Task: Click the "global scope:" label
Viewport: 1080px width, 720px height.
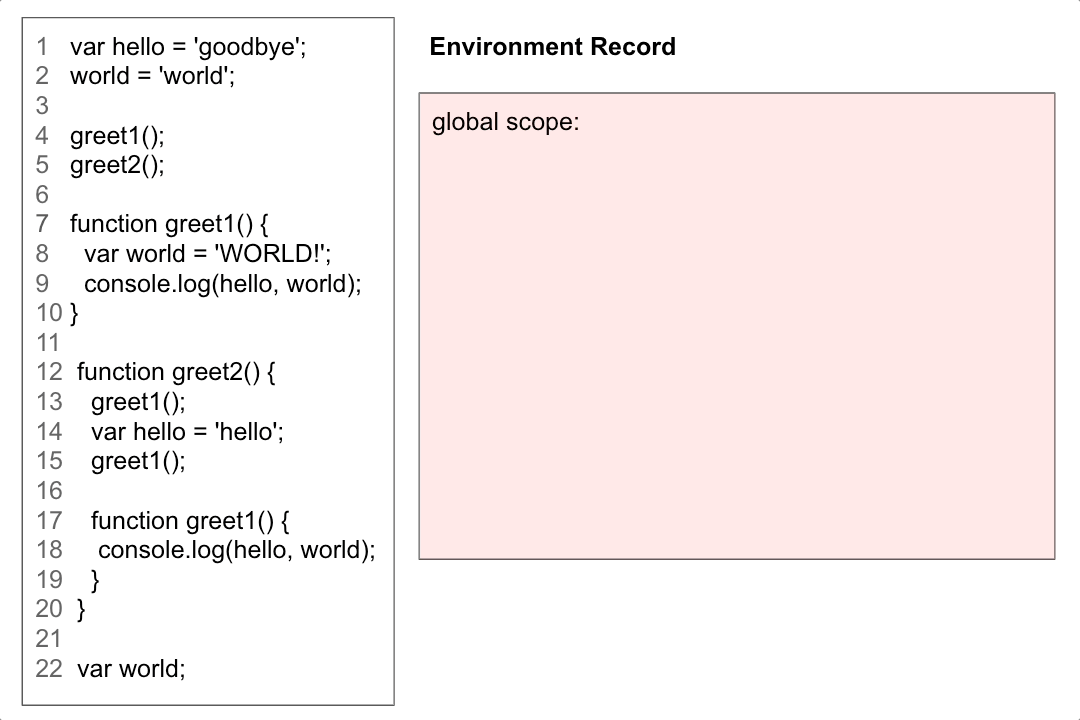Action: click(505, 123)
